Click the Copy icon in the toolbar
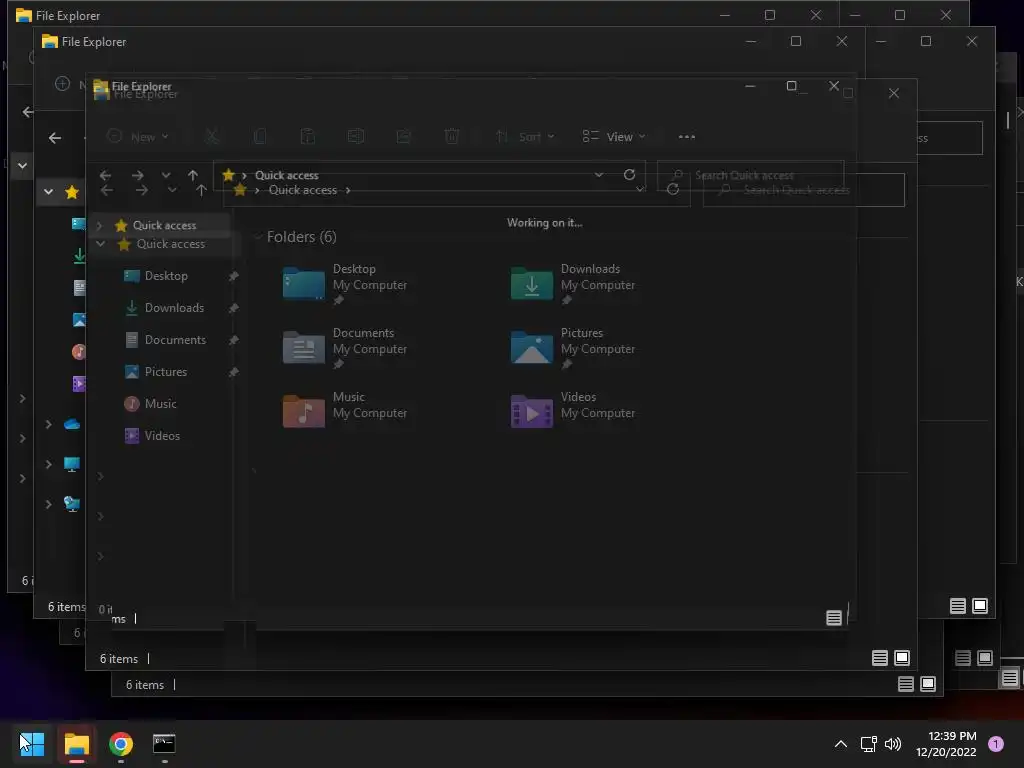The height and width of the screenshot is (768, 1024). coord(260,136)
